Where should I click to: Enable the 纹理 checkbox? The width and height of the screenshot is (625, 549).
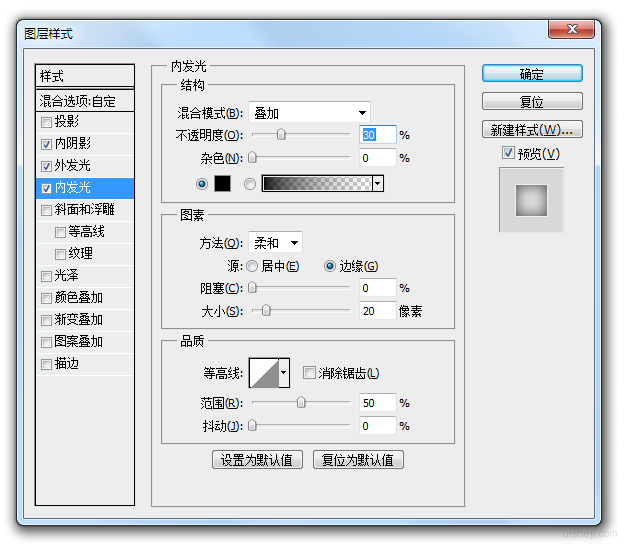click(x=60, y=254)
